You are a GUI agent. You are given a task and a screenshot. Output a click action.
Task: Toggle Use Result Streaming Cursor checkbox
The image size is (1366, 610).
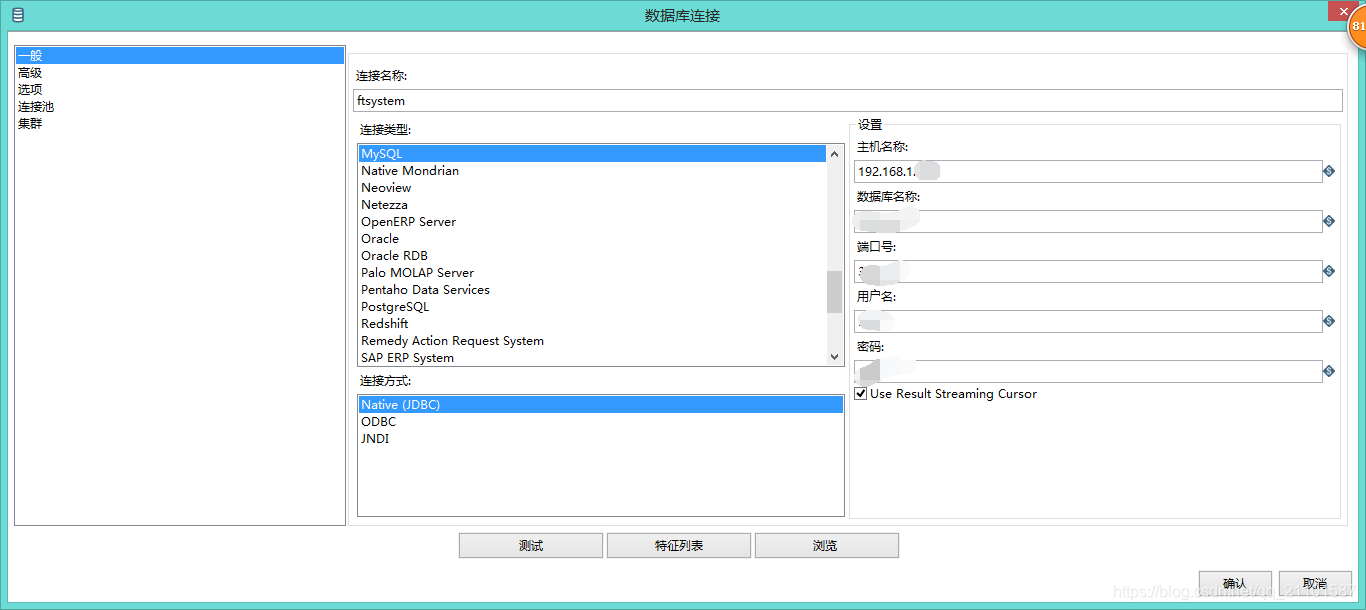coord(861,393)
